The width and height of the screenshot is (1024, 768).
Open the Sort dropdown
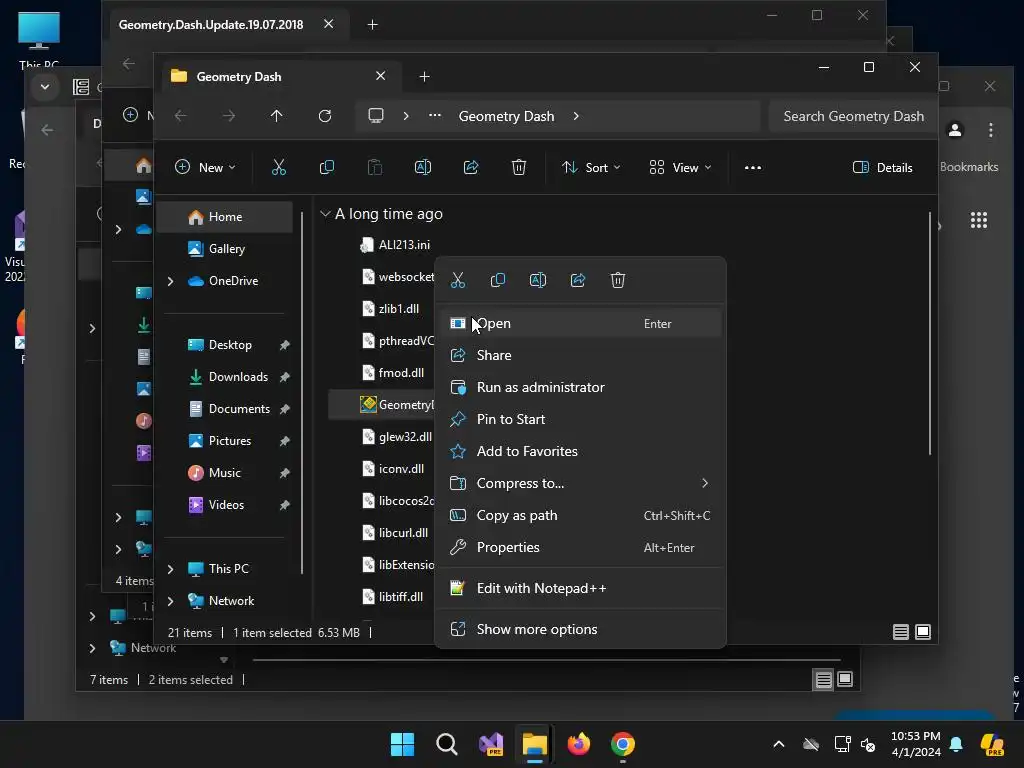point(591,167)
